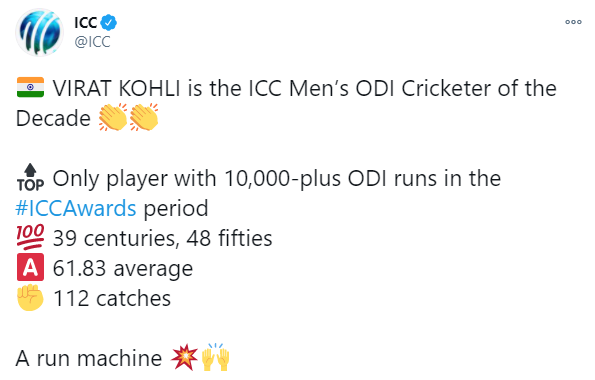Open the #ICCAwards hashtag
The width and height of the screenshot is (595, 380).
click(76, 208)
